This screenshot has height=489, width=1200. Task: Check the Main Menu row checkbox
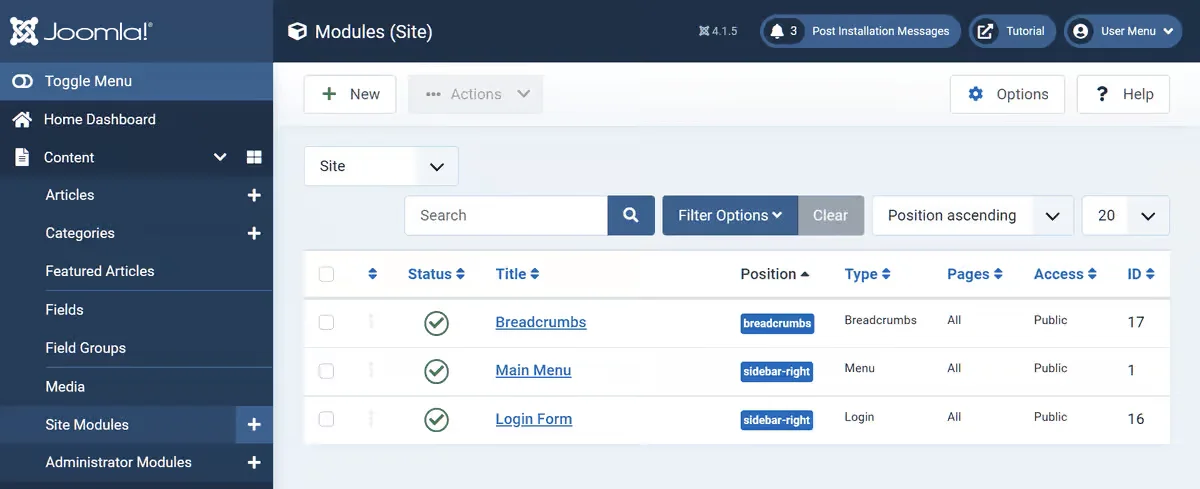pos(326,370)
